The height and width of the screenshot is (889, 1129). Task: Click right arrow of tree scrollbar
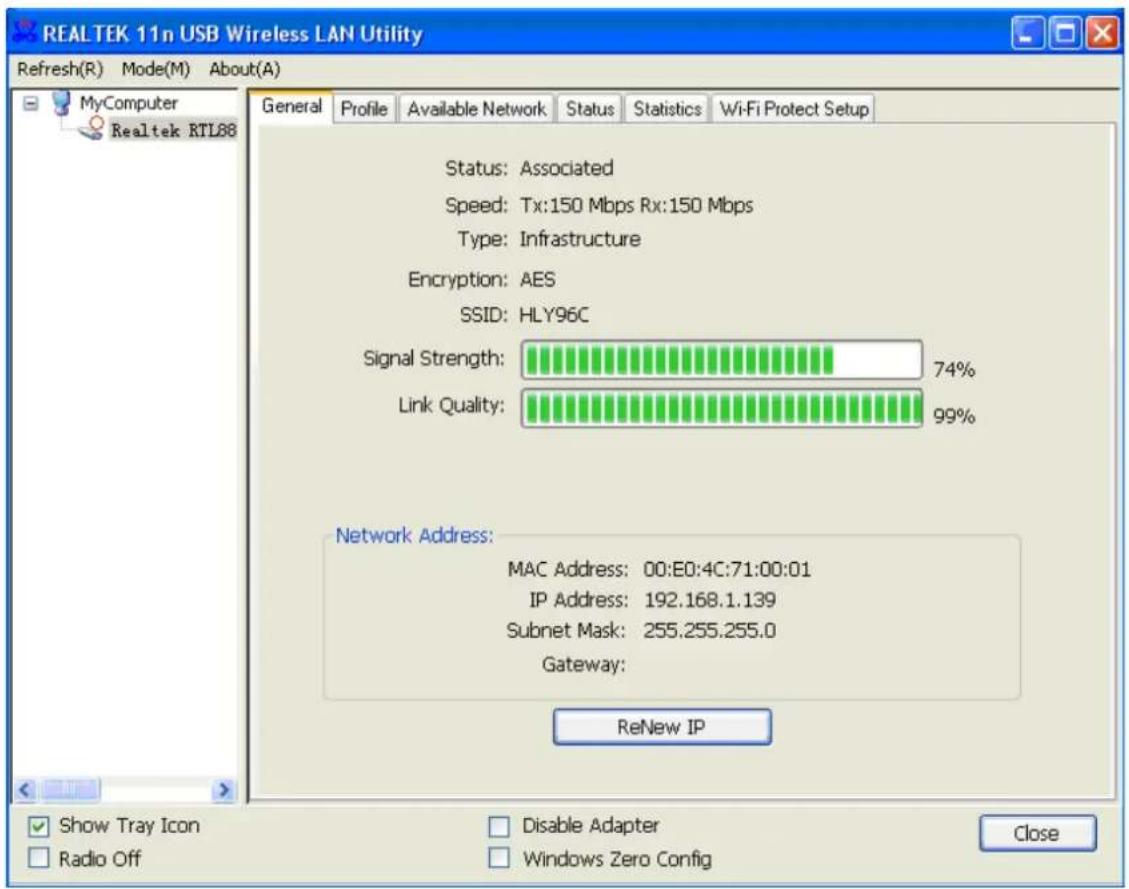(224, 790)
